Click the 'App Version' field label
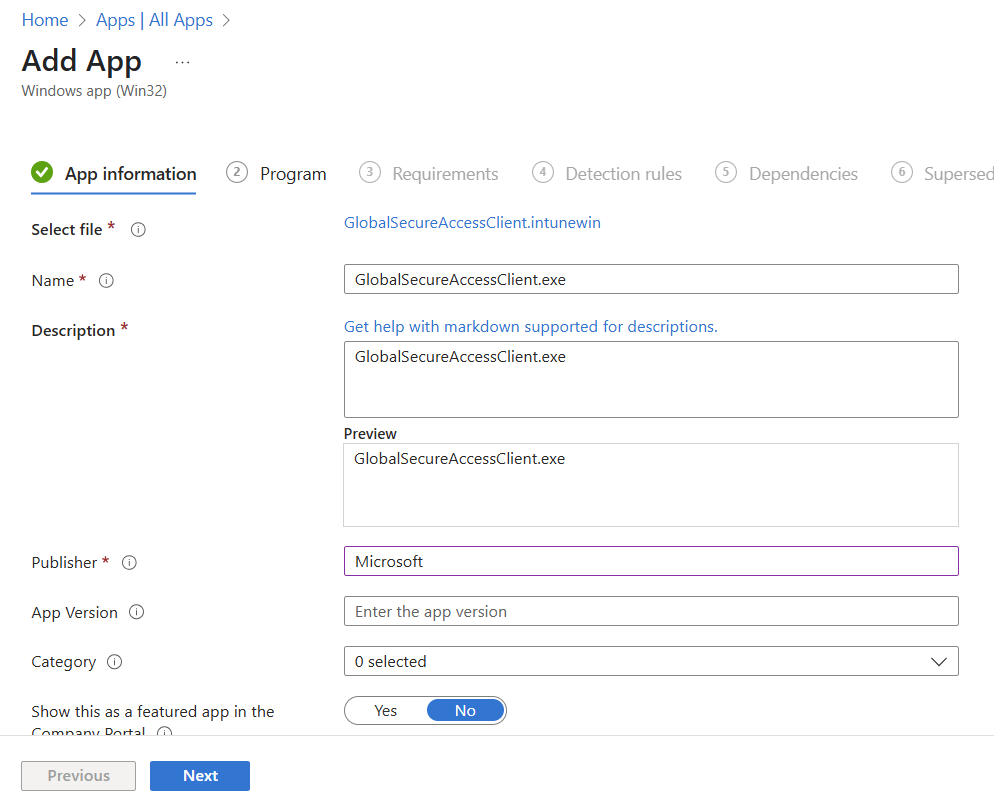 [x=75, y=612]
